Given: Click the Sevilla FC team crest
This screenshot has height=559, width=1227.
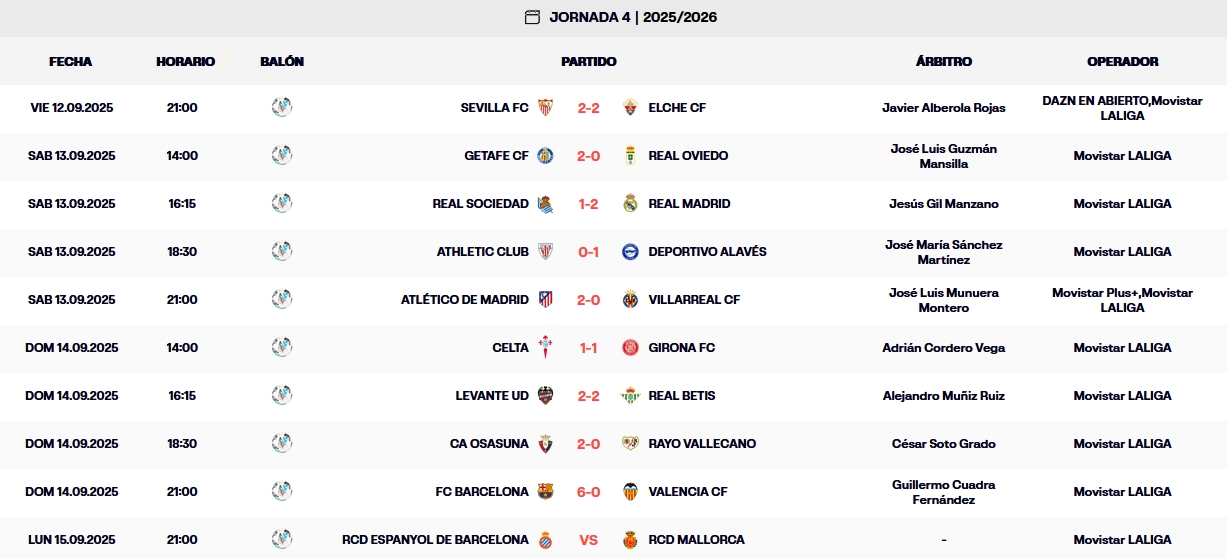Looking at the screenshot, I should [545, 108].
